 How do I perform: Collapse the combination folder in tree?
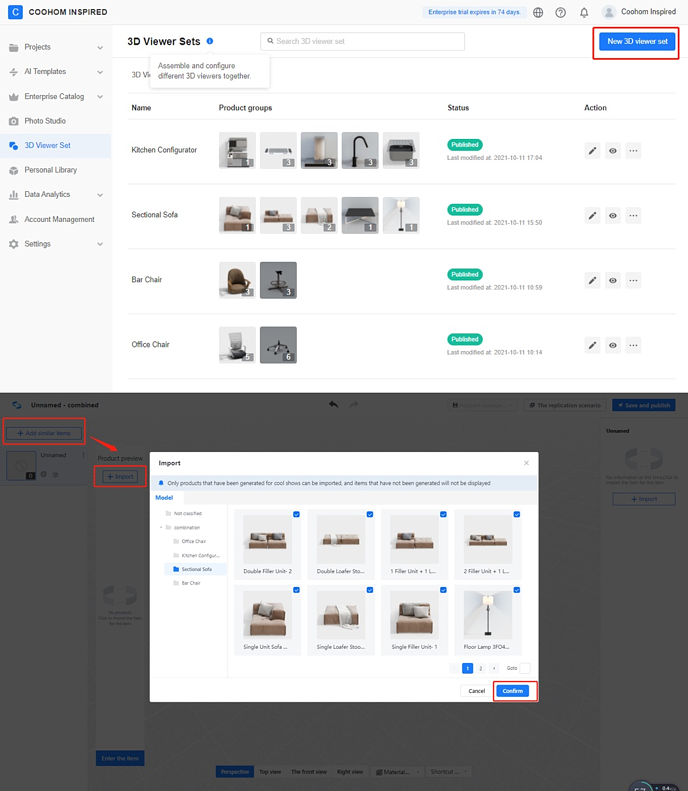pos(161,527)
